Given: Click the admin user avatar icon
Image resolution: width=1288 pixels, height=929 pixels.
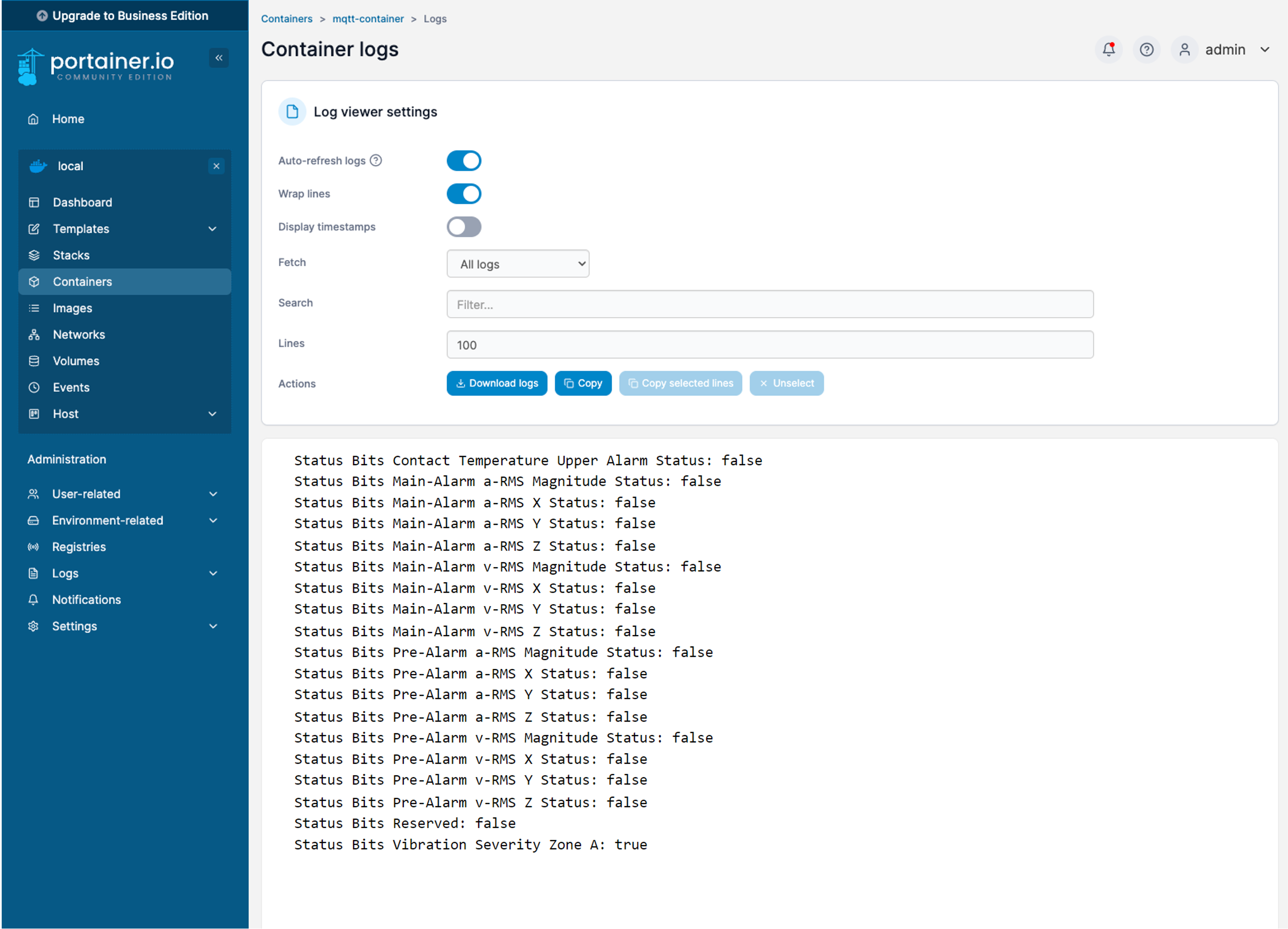Looking at the screenshot, I should coord(1184,50).
